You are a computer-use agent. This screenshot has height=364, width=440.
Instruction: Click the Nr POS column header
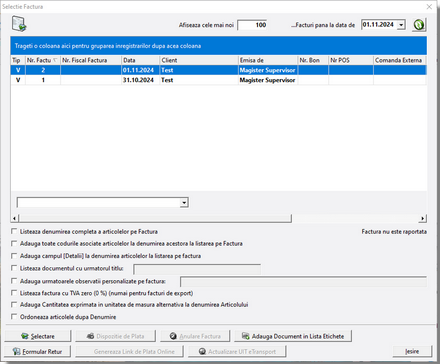[x=351, y=60]
